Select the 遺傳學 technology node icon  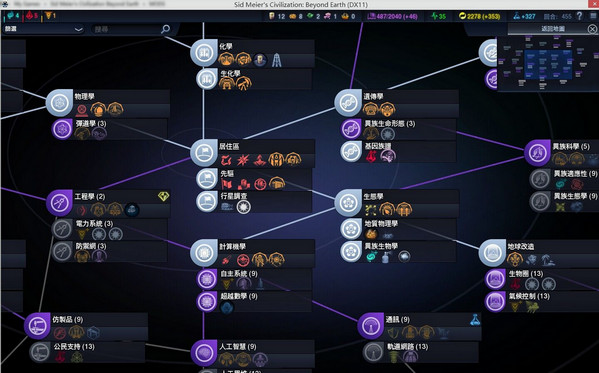348,103
